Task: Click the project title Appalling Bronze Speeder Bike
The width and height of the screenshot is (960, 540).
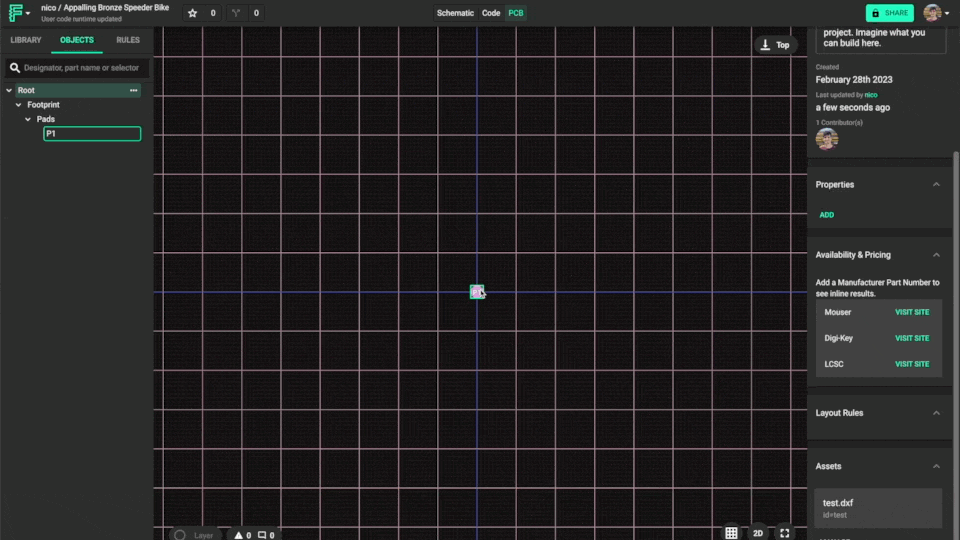Action: point(116,8)
